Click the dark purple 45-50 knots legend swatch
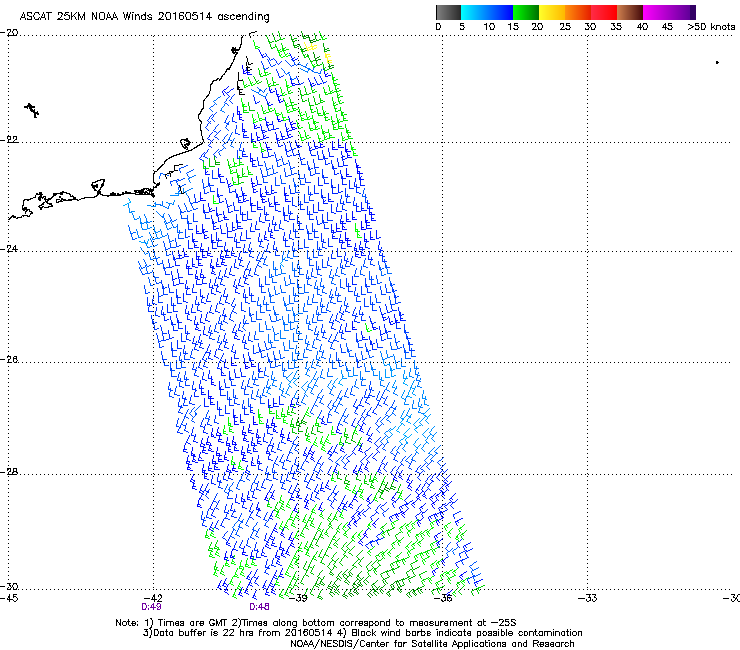Image resolution: width=740 pixels, height=650 pixels. click(x=682, y=12)
